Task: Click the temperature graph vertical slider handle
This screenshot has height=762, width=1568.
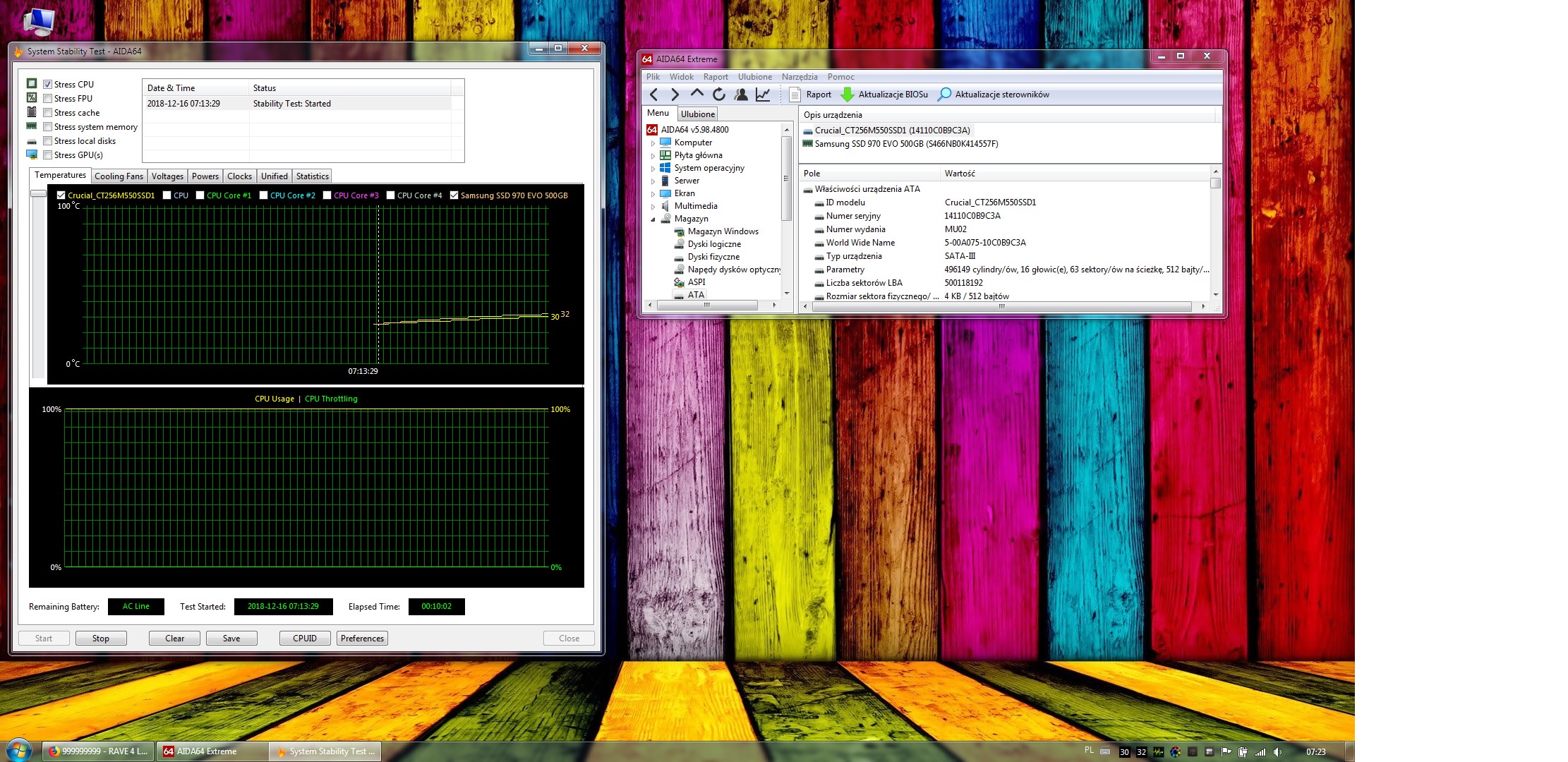Action: click(39, 193)
